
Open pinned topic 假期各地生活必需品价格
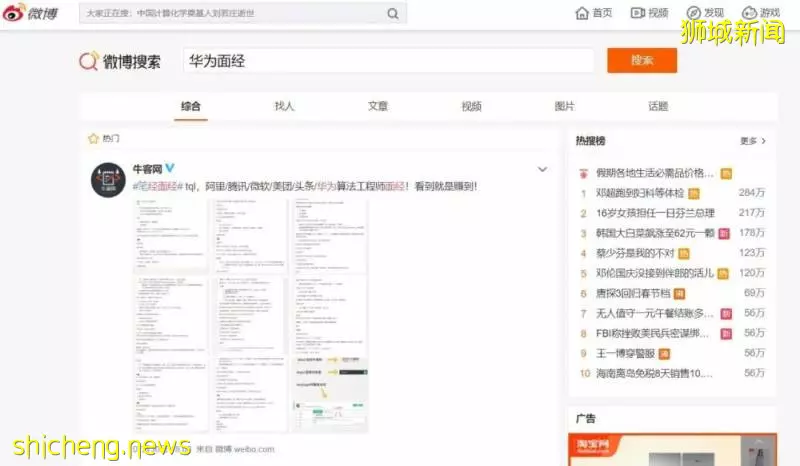point(655,173)
